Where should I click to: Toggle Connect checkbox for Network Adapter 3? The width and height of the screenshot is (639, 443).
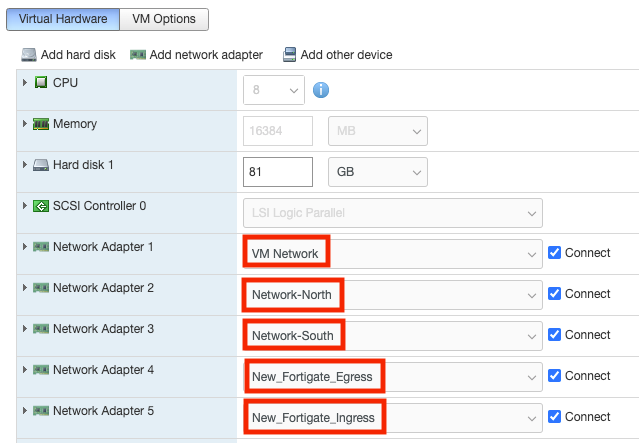click(555, 335)
